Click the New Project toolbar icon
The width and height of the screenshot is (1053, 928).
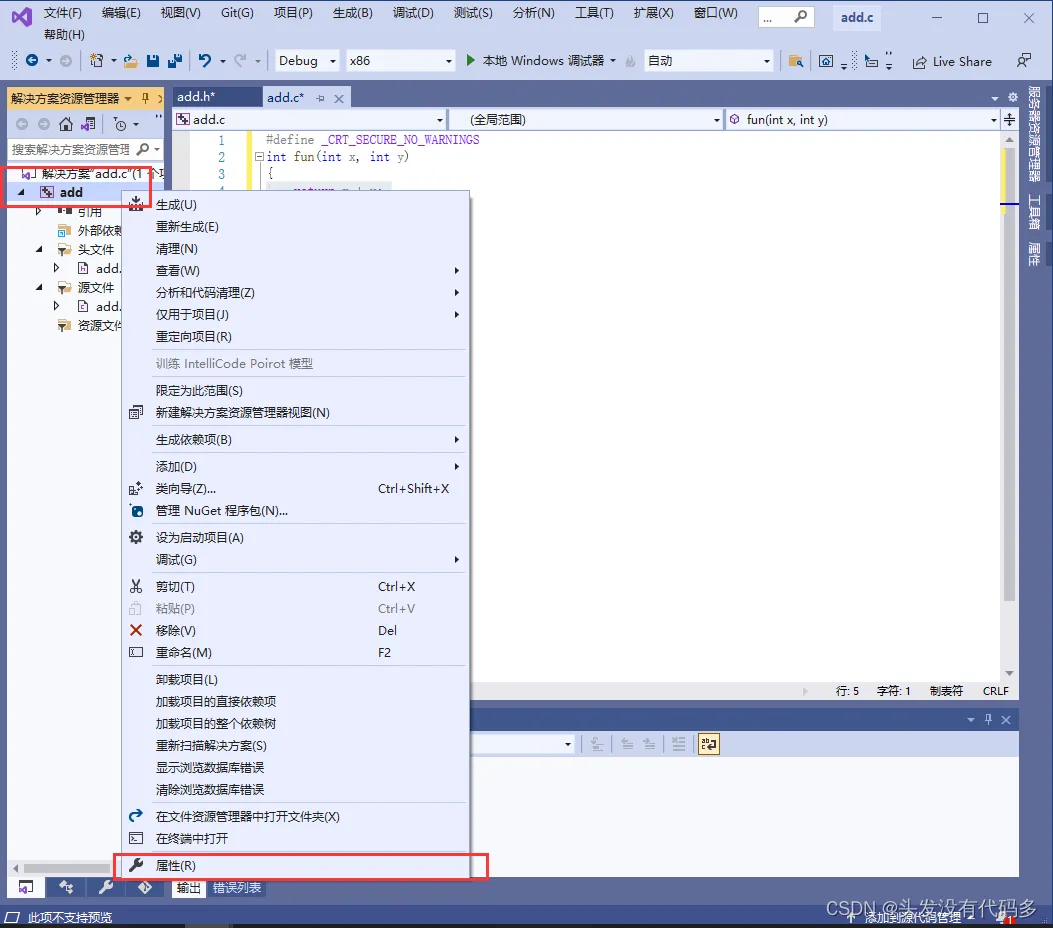[97, 61]
